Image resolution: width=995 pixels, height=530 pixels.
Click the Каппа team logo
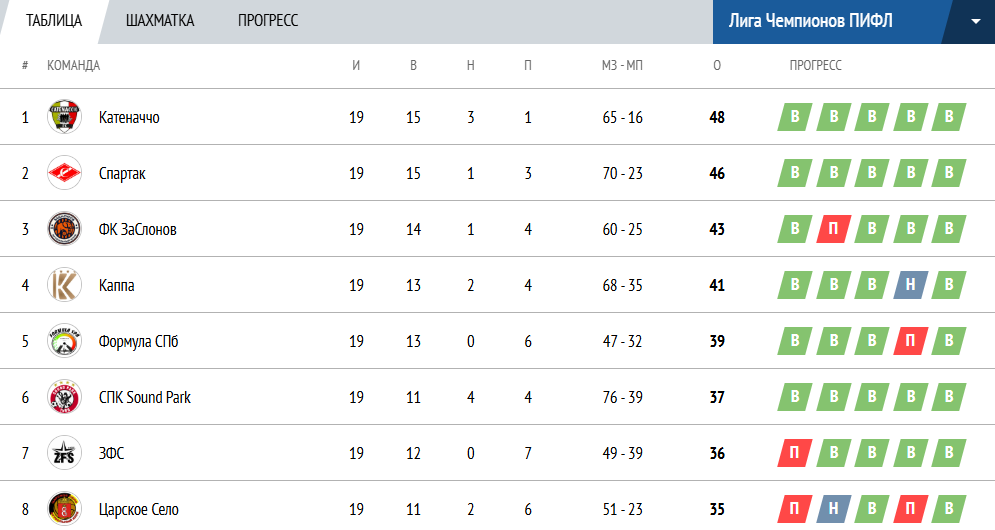coord(64,284)
